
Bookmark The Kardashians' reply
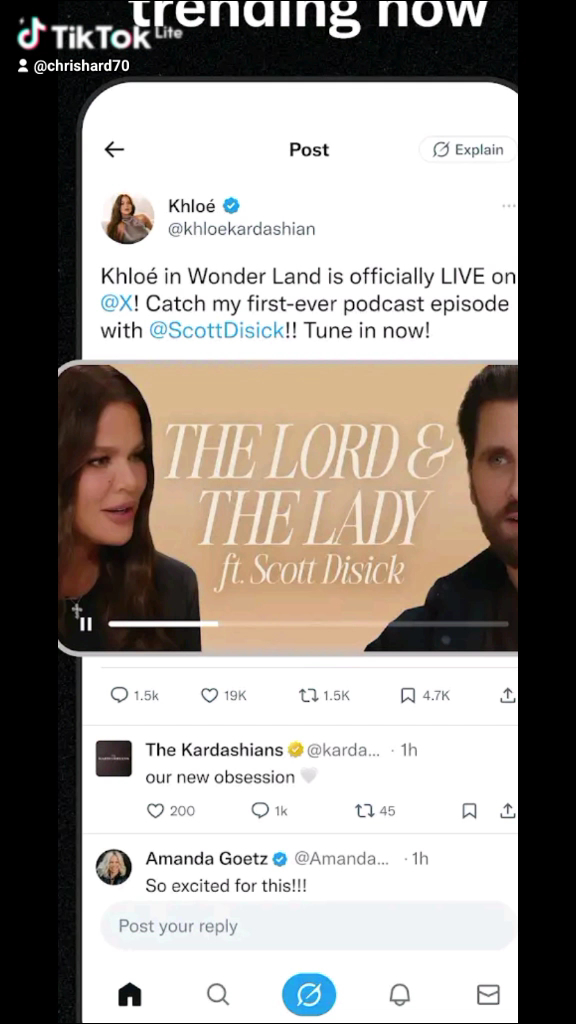pos(469,811)
